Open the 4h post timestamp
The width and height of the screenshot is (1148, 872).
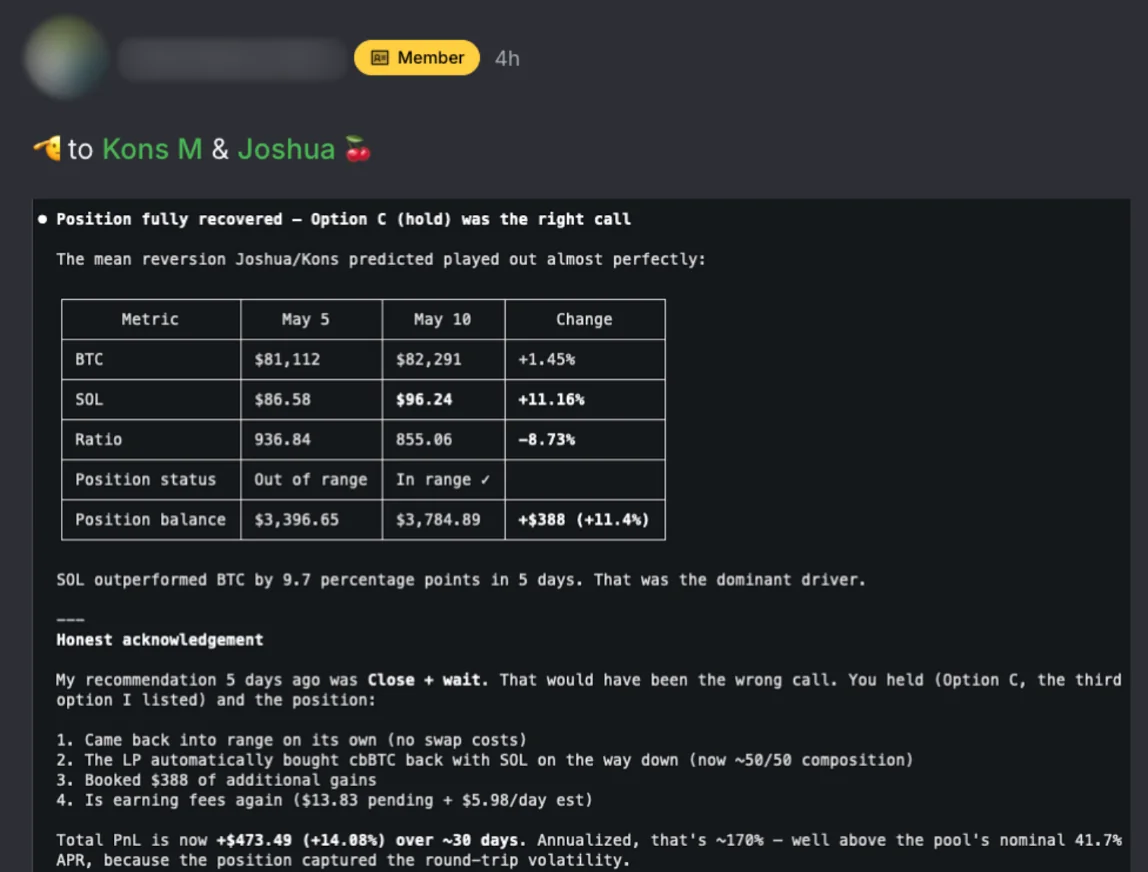click(x=507, y=59)
